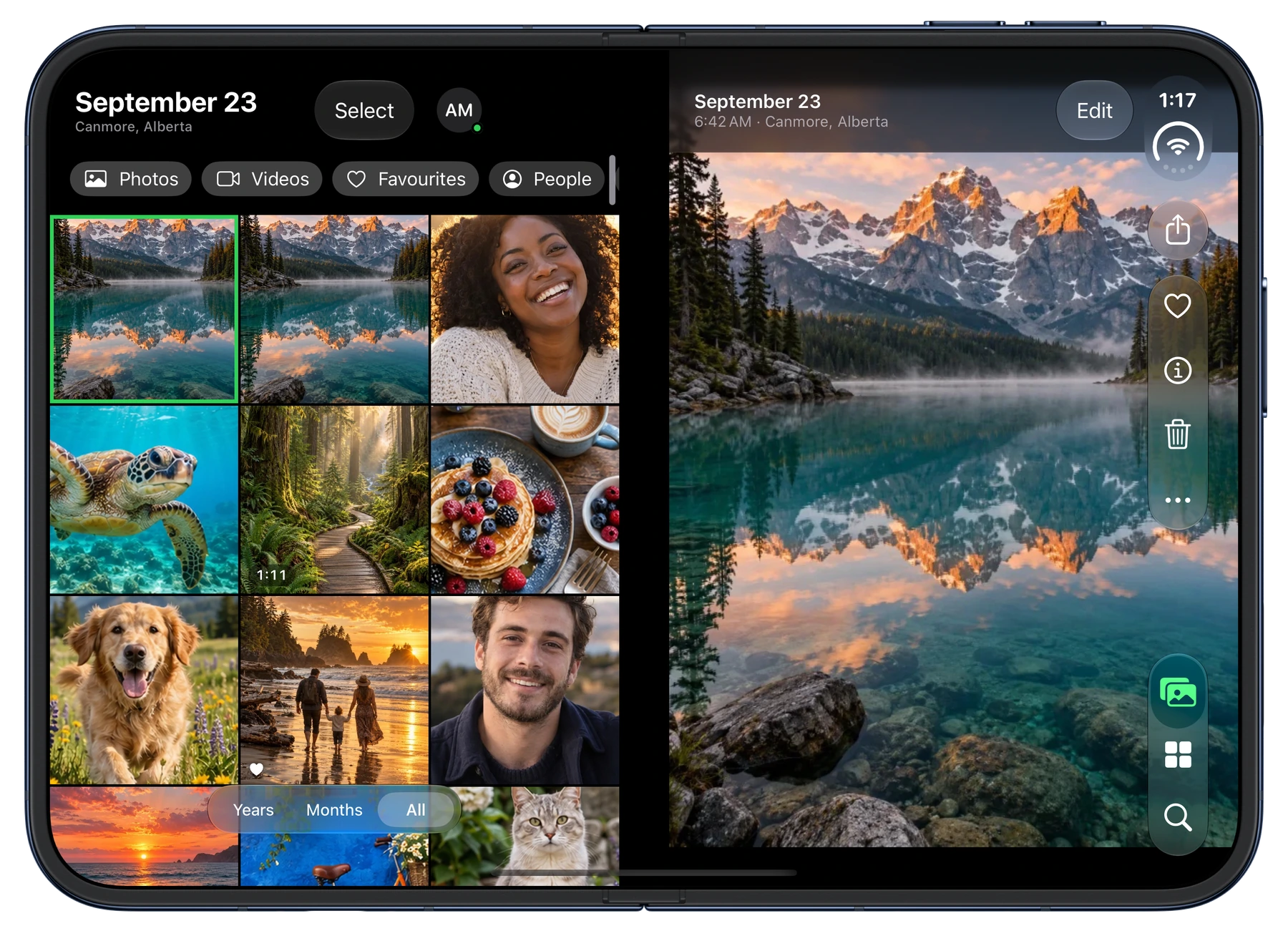The height and width of the screenshot is (936, 1288).
Task: Delete photo using the trash icon
Action: (1177, 434)
